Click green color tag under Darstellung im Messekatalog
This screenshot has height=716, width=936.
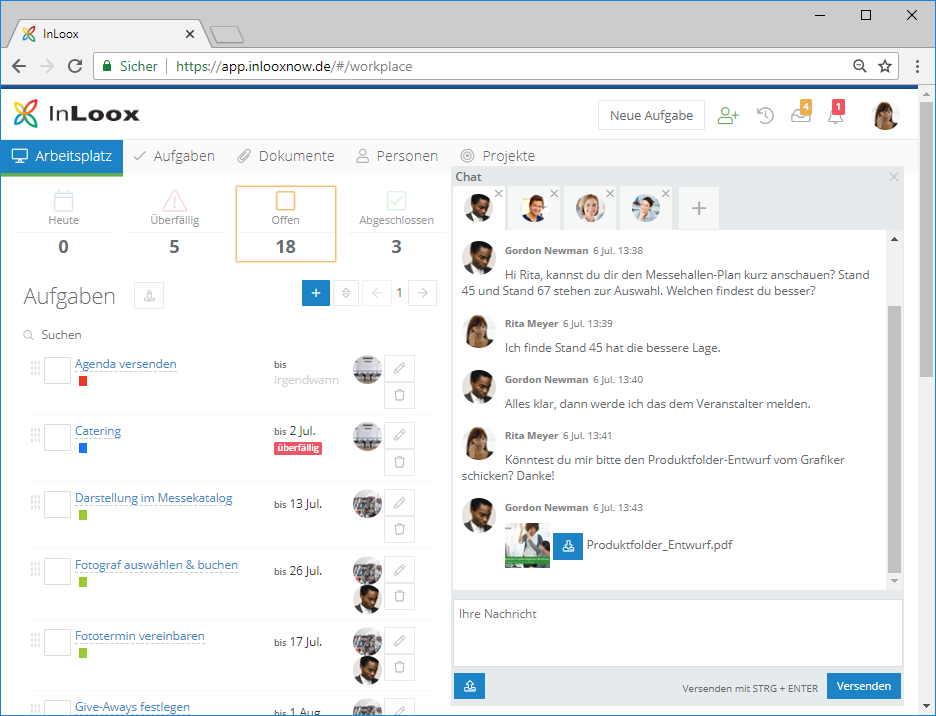pos(83,515)
